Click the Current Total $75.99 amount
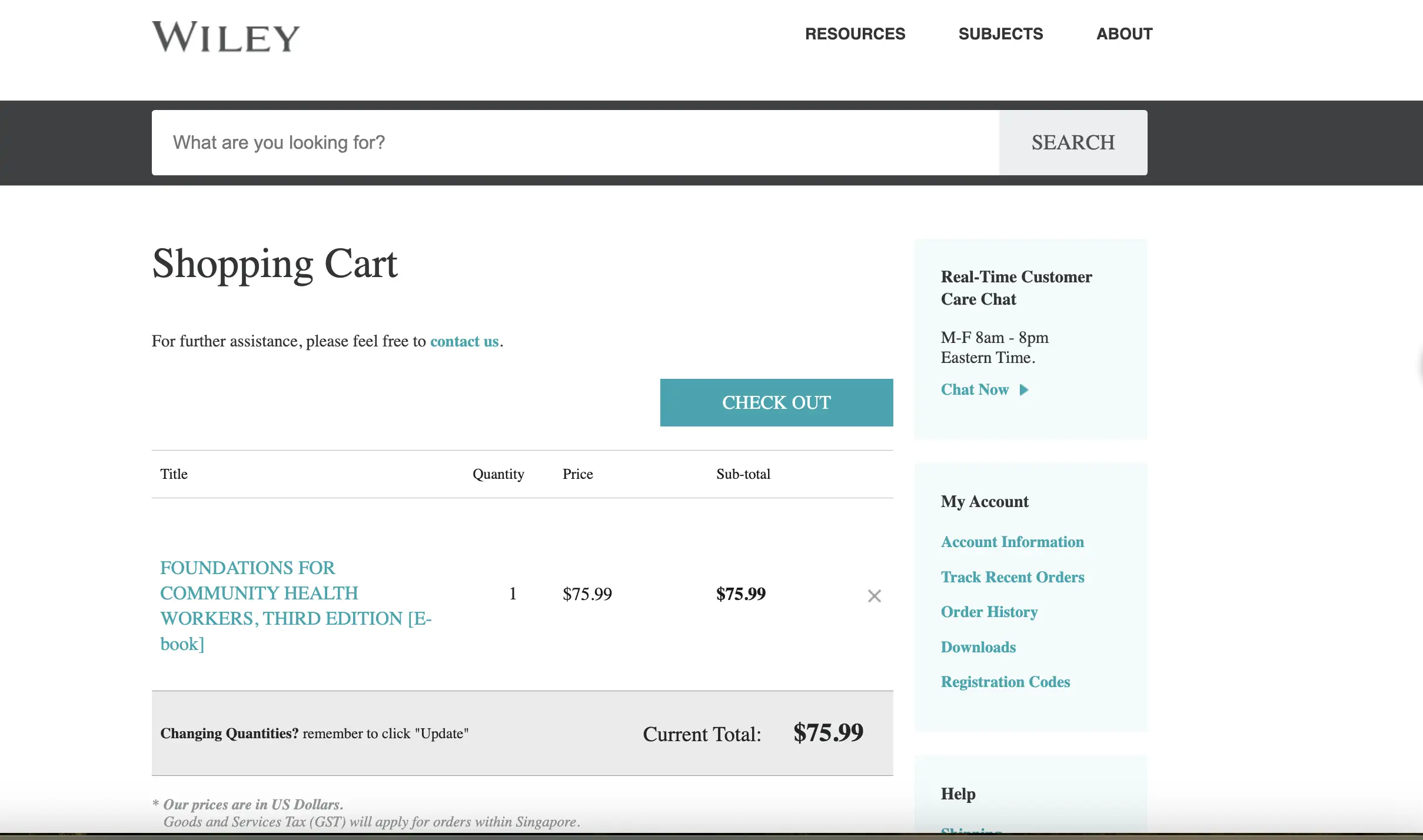Screen dimensions: 1423x840 pyautogui.click(x=828, y=733)
